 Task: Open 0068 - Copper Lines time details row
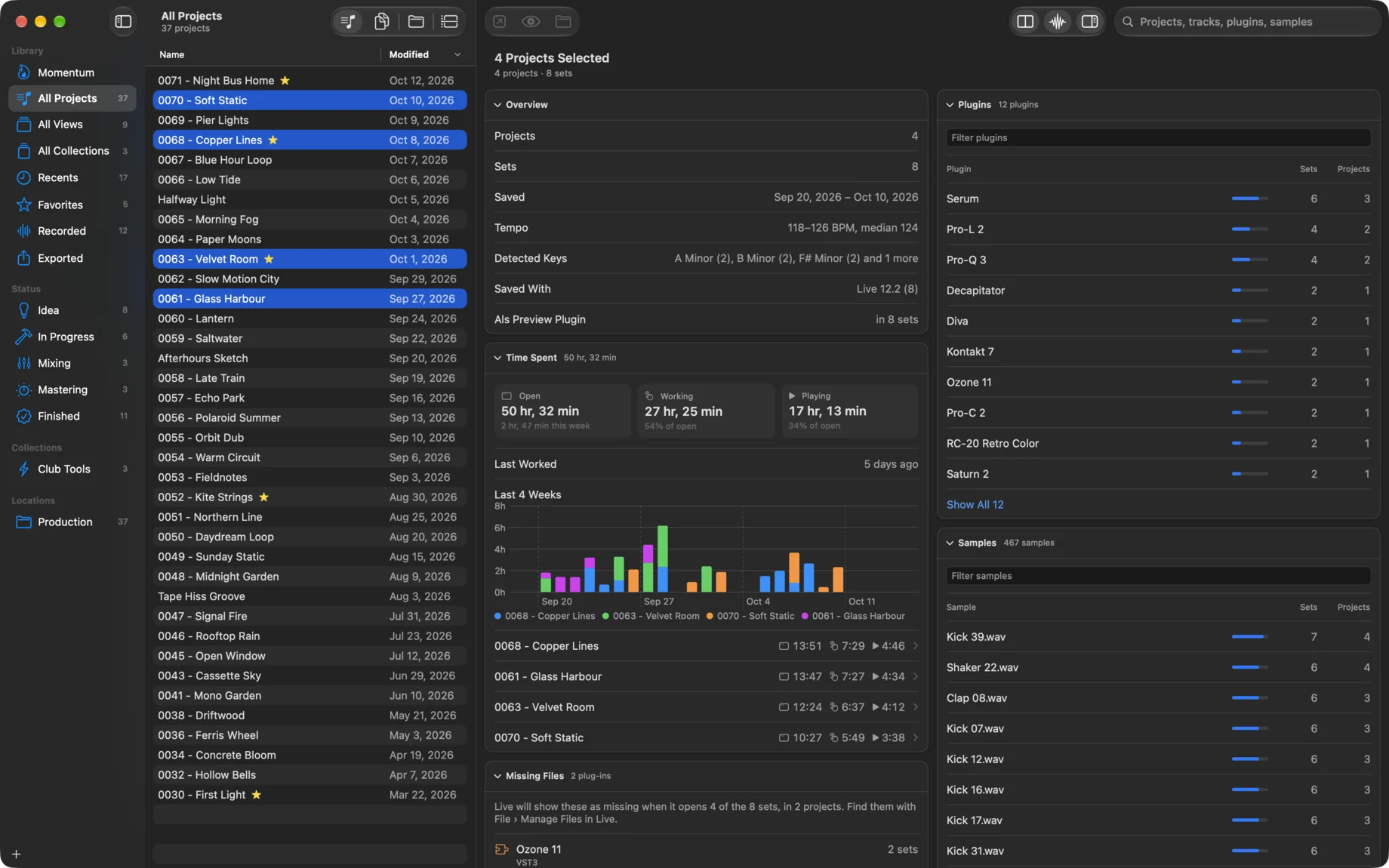(x=706, y=646)
